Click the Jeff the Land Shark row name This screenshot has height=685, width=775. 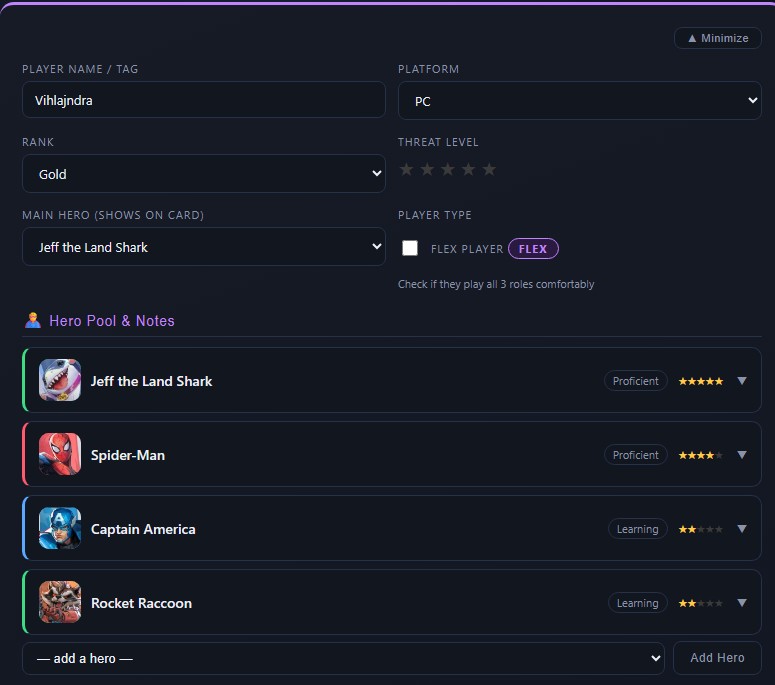tap(151, 381)
